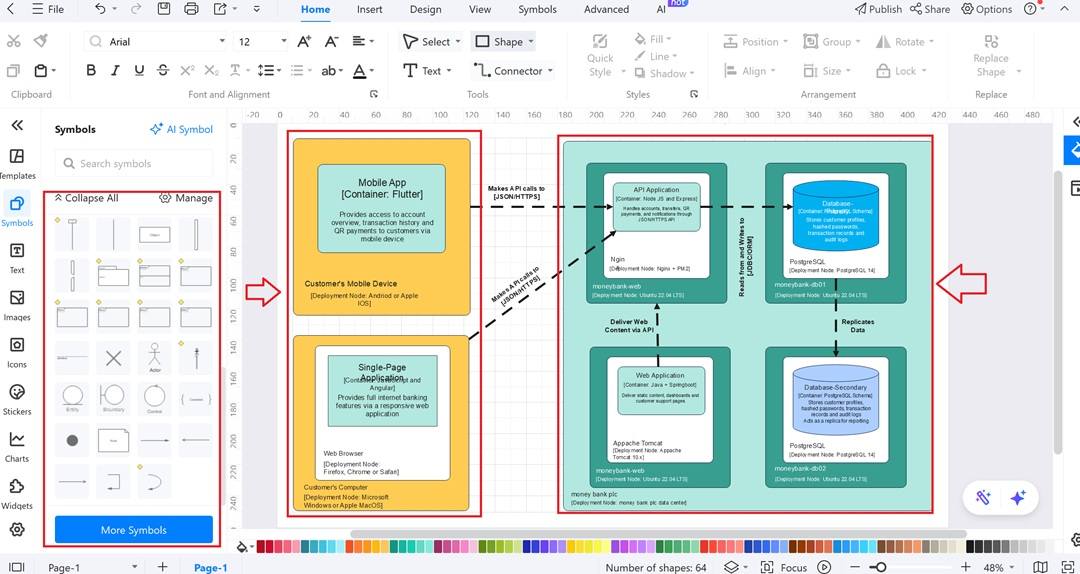Click the Format Painter brush icon

click(41, 41)
